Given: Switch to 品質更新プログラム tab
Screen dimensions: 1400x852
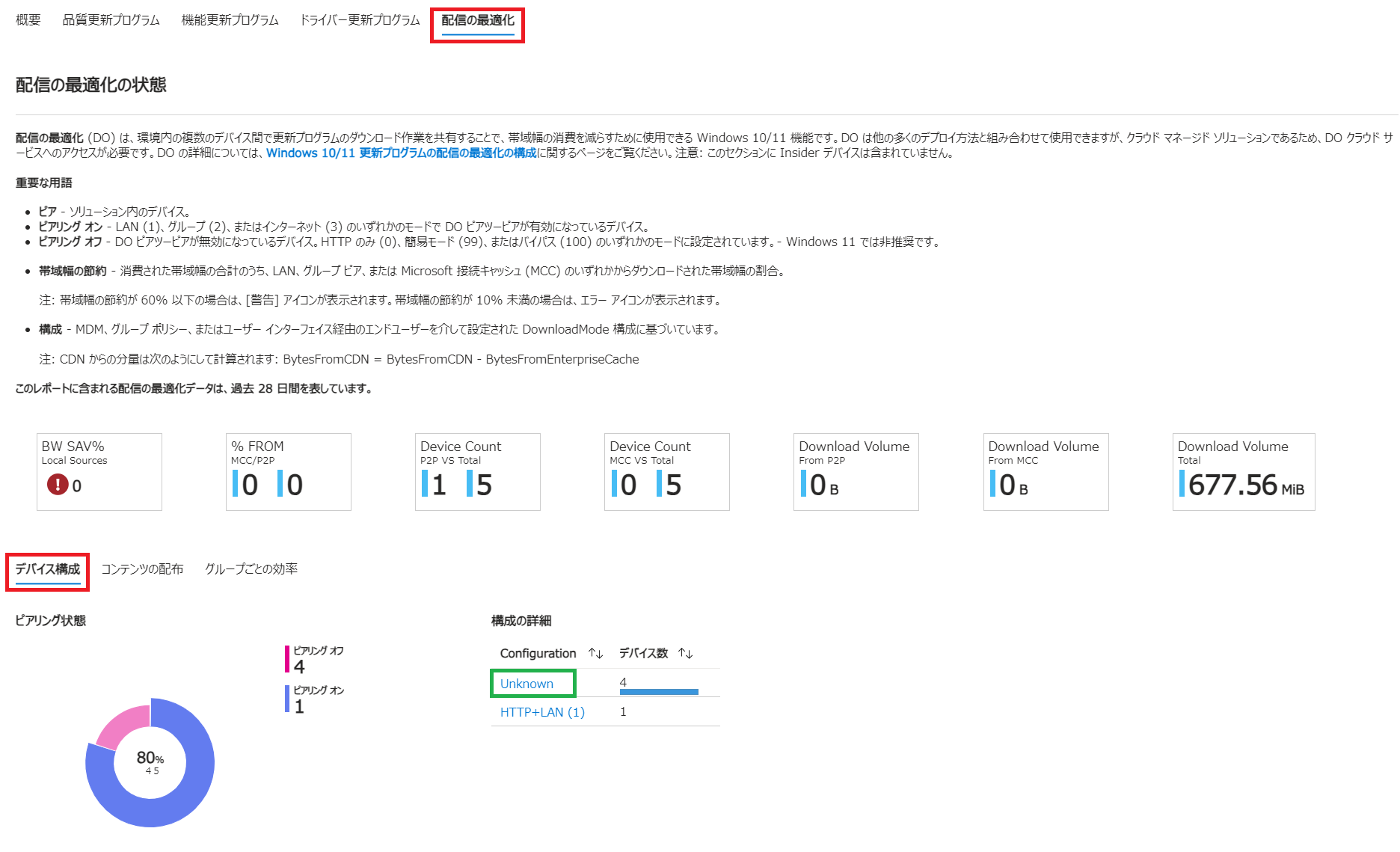Looking at the screenshot, I should (x=111, y=20).
